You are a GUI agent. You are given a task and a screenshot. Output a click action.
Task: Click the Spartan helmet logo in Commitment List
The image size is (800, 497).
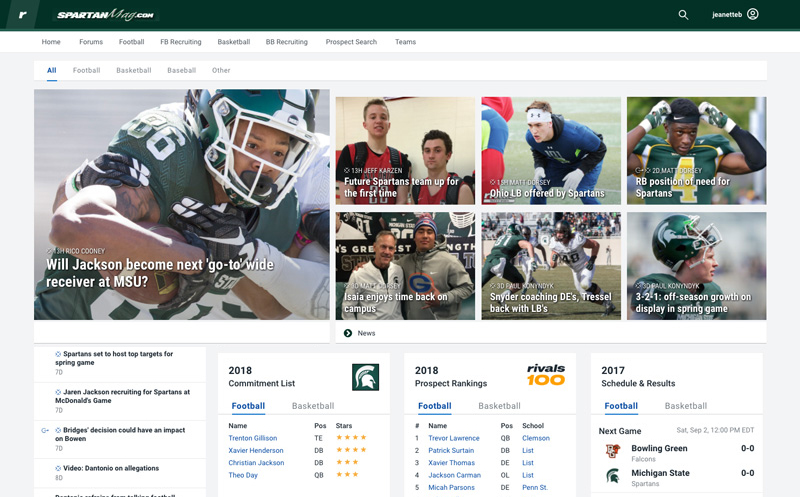pyautogui.click(x=365, y=377)
